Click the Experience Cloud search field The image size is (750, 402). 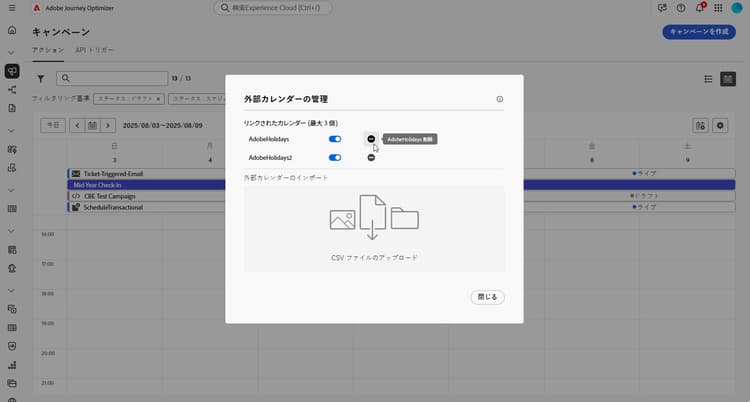pyautogui.click(x=273, y=8)
